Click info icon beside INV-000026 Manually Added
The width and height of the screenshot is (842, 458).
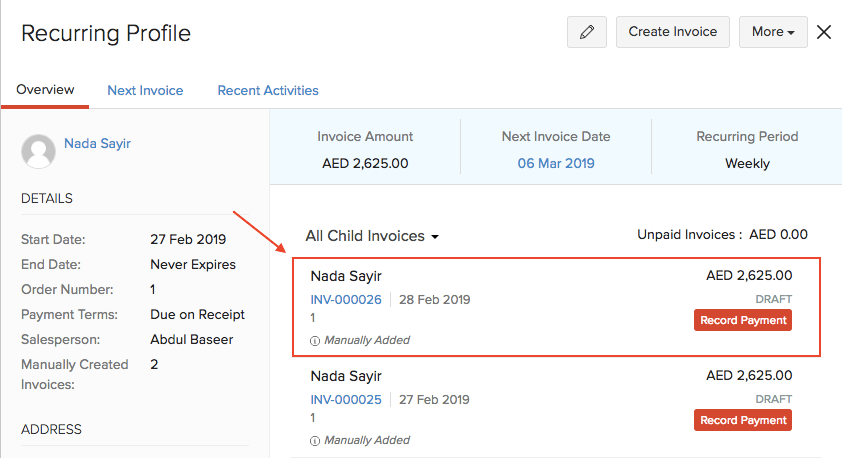click(315, 340)
